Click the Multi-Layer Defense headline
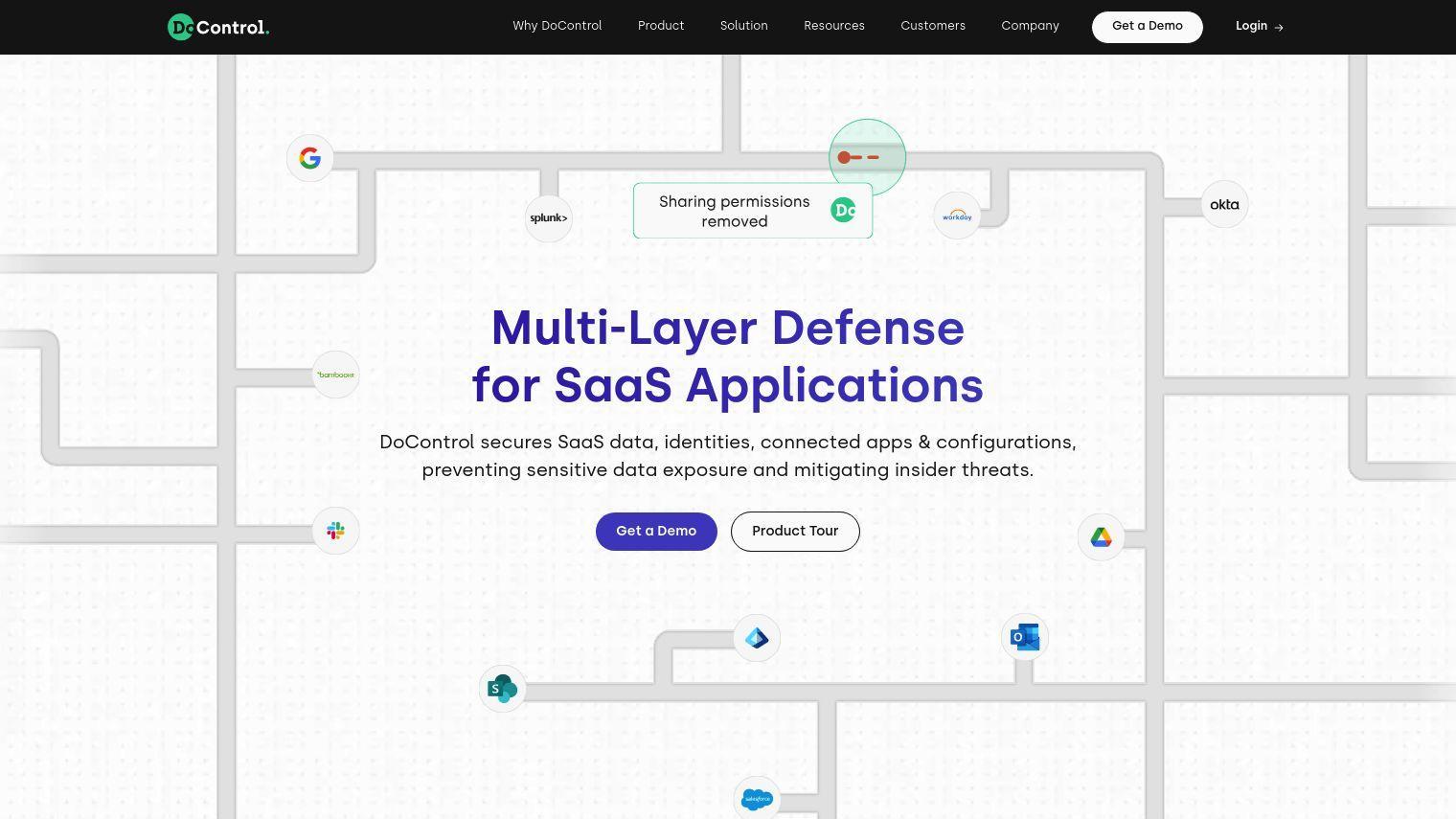The height and width of the screenshot is (819, 1456). click(x=728, y=356)
